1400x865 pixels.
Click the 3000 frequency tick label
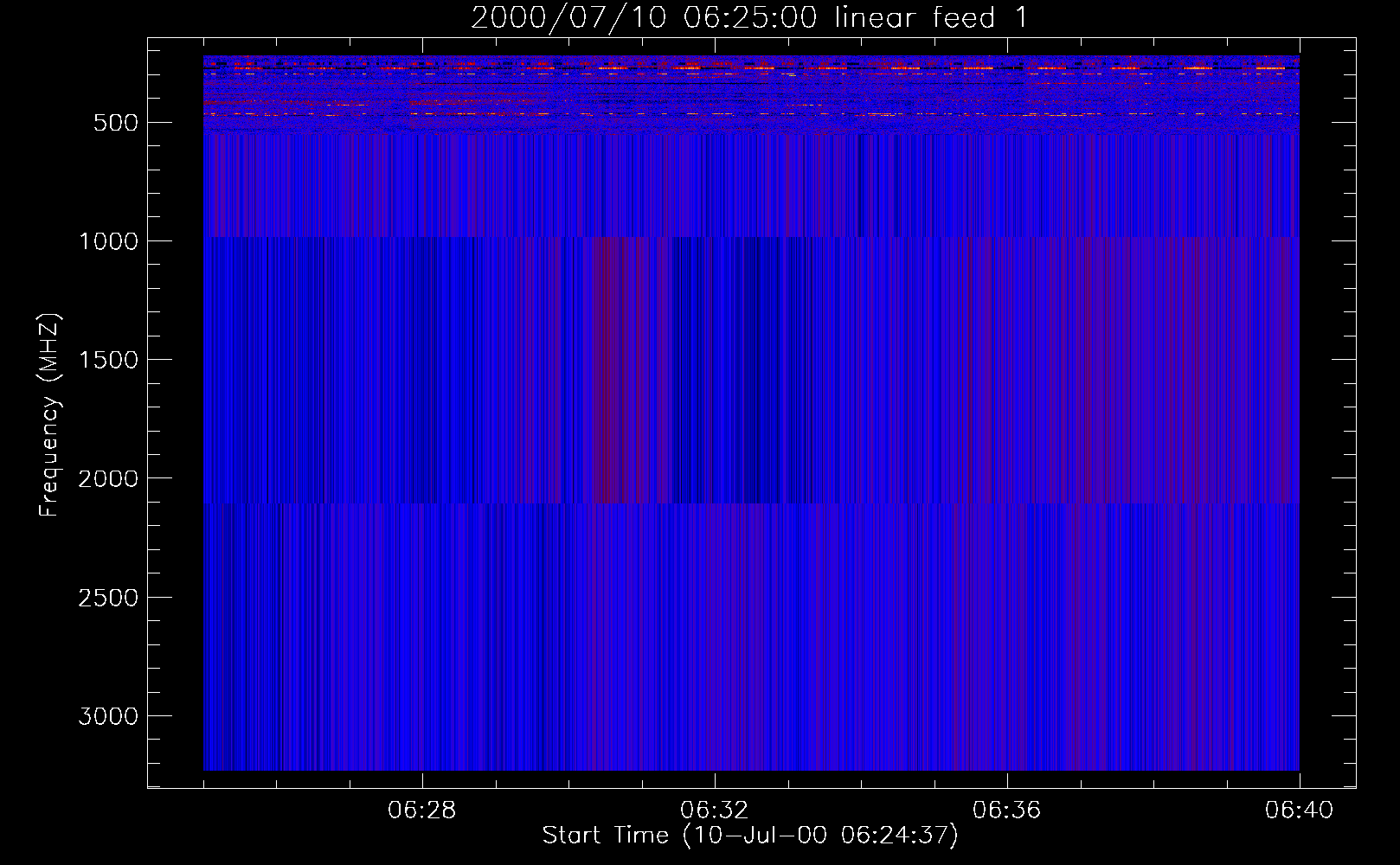(108, 716)
